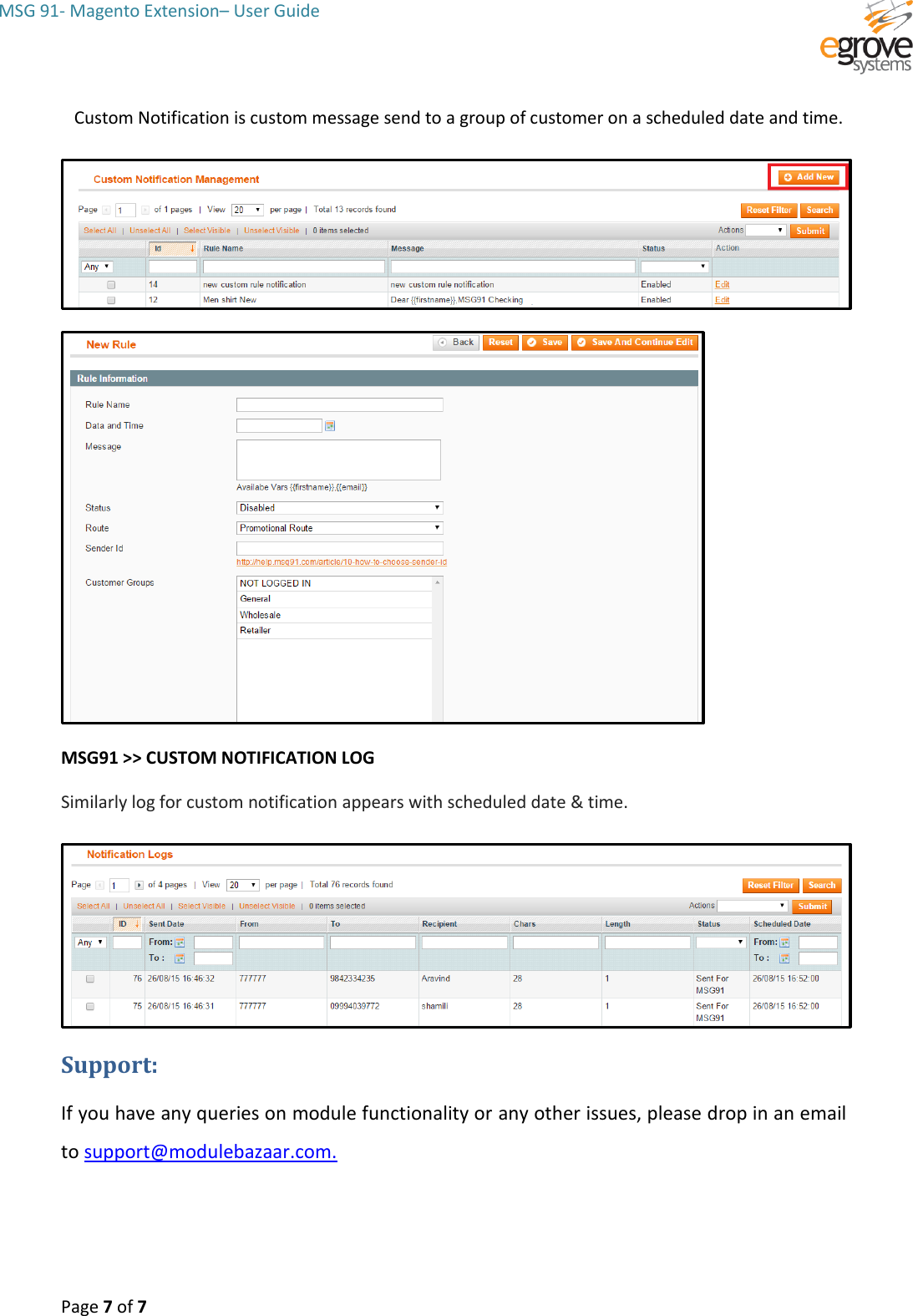
Task: Click next page arrow icon in Custom Notification grid
Action: [x=145, y=210]
